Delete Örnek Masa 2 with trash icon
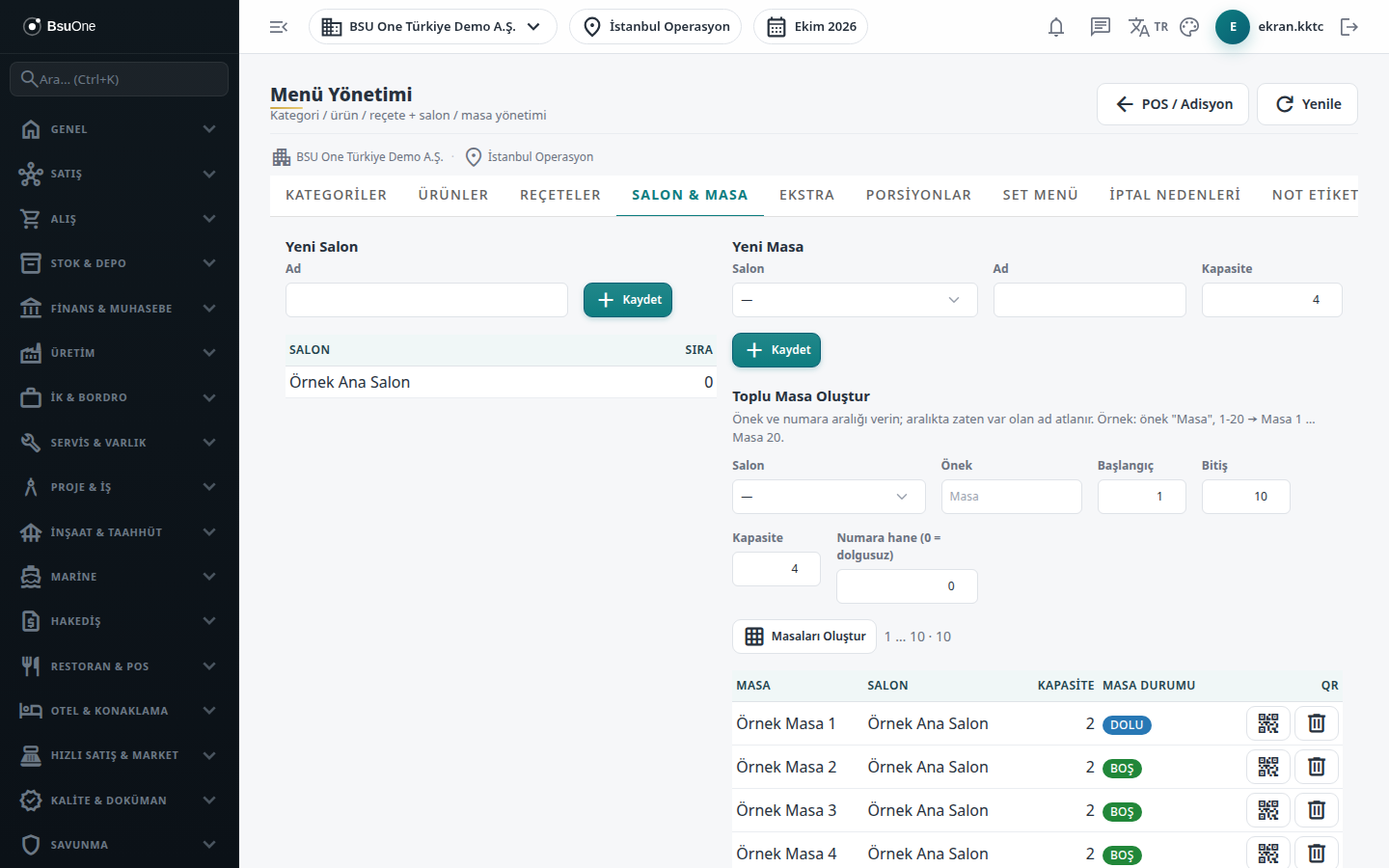The width and height of the screenshot is (1389, 868). [x=1317, y=767]
